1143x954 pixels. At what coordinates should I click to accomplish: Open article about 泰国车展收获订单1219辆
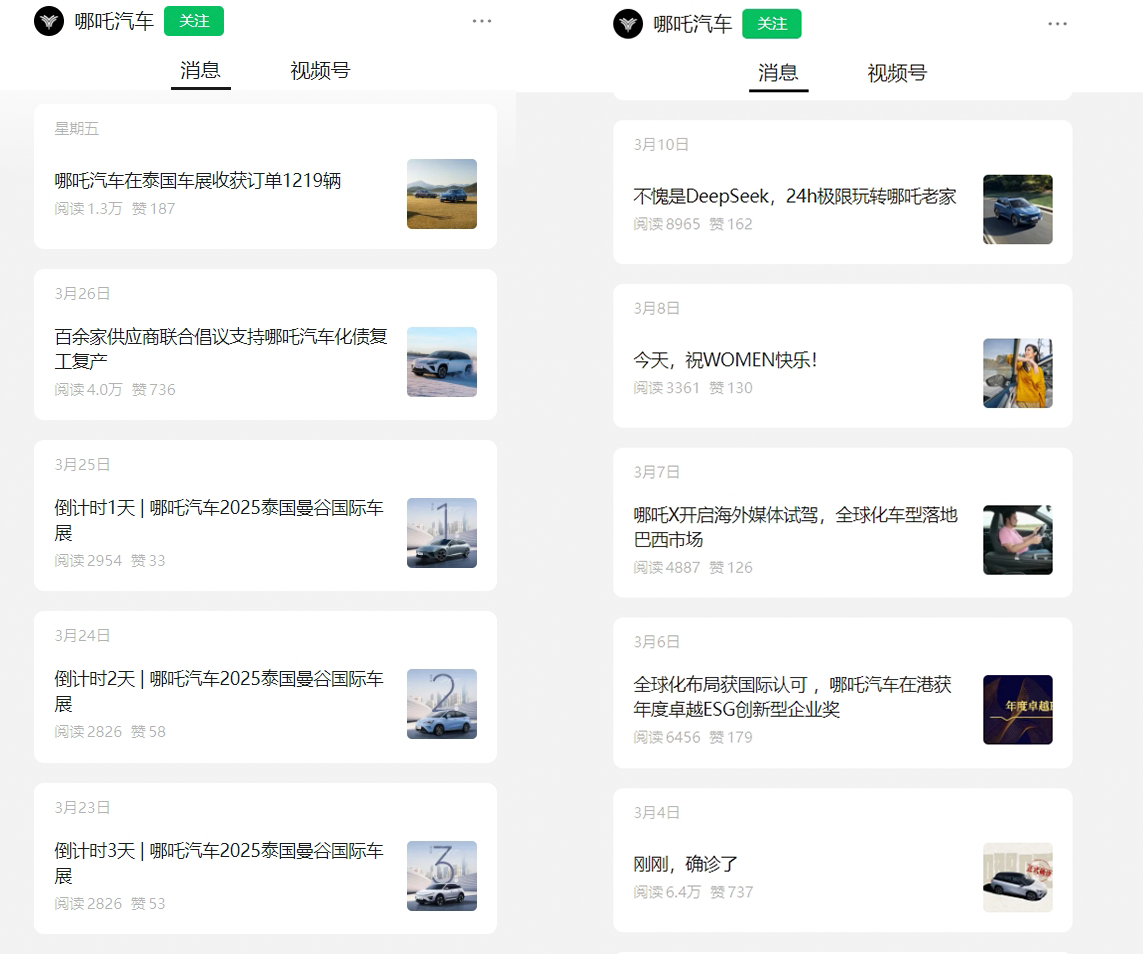pyautogui.click(x=198, y=181)
